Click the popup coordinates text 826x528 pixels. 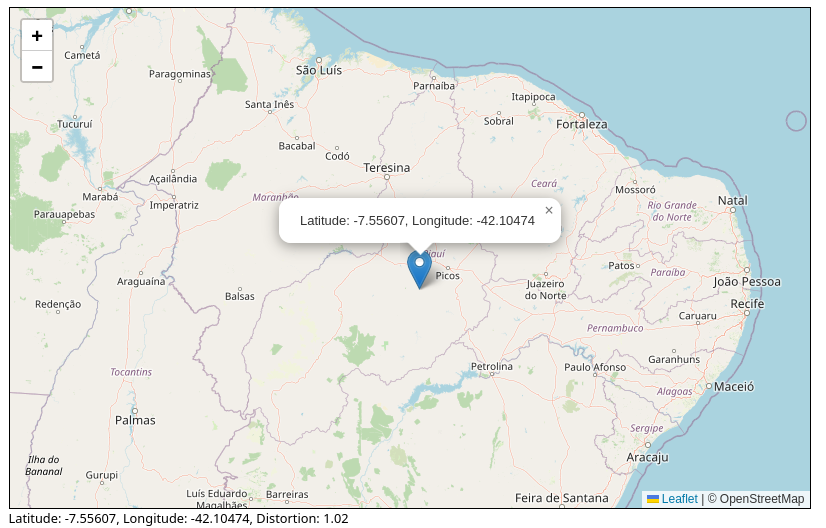coord(417,220)
